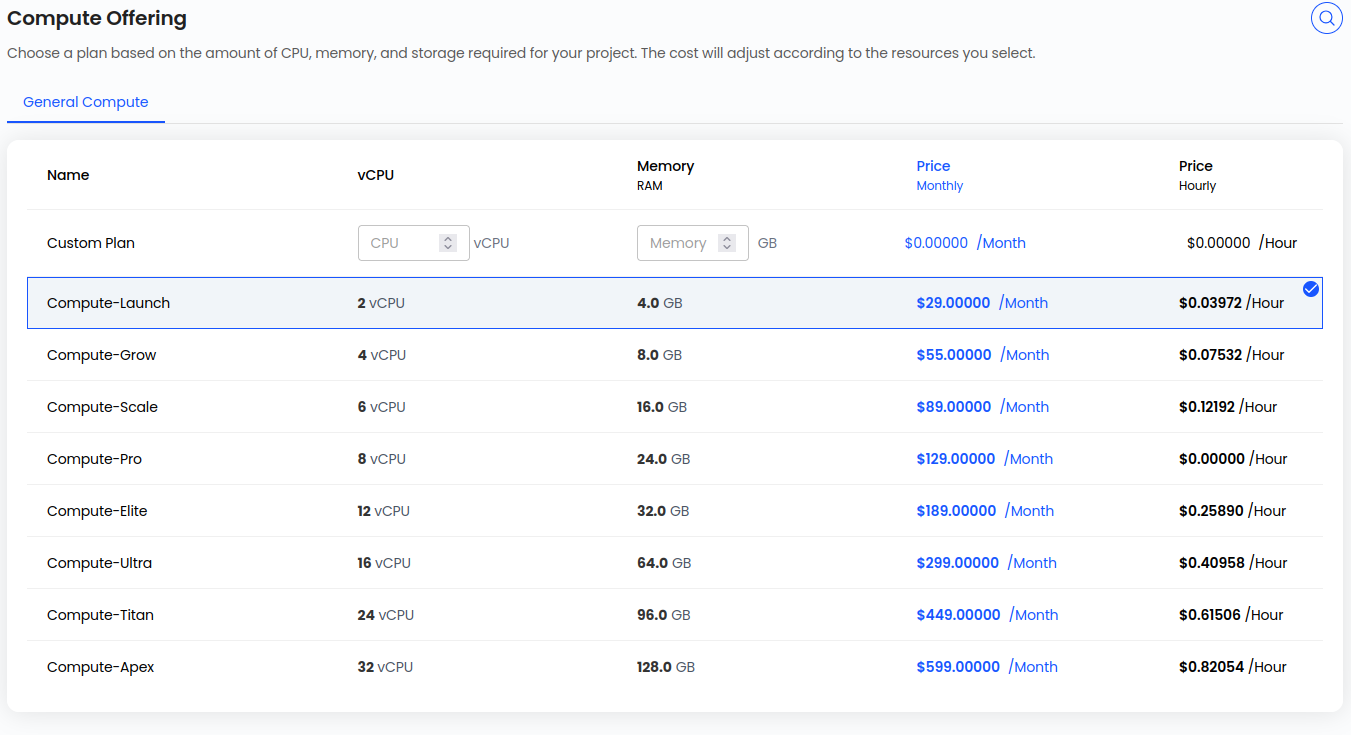Click the $449.00000 monthly price
The image size is (1351, 735).
click(958, 615)
